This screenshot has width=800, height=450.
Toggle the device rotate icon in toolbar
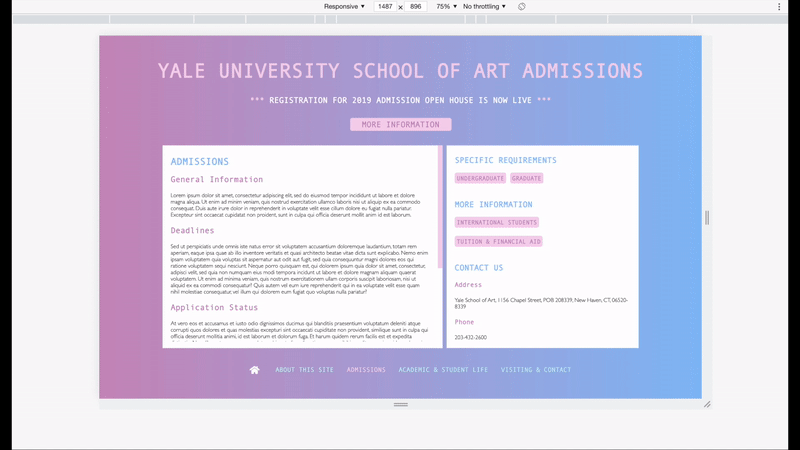(521, 7)
